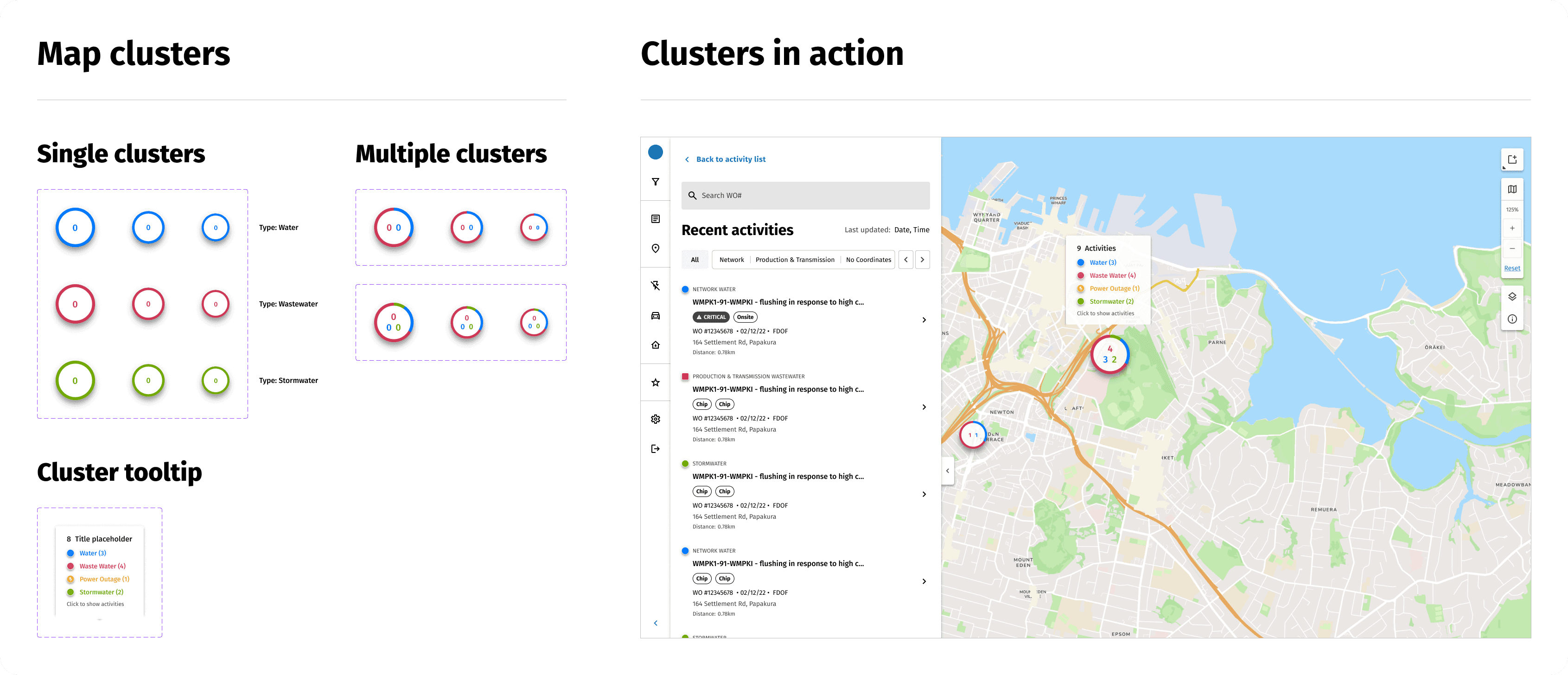Click the 'Type: Wastewater' label
The width and height of the screenshot is (1568, 675).
[288, 304]
